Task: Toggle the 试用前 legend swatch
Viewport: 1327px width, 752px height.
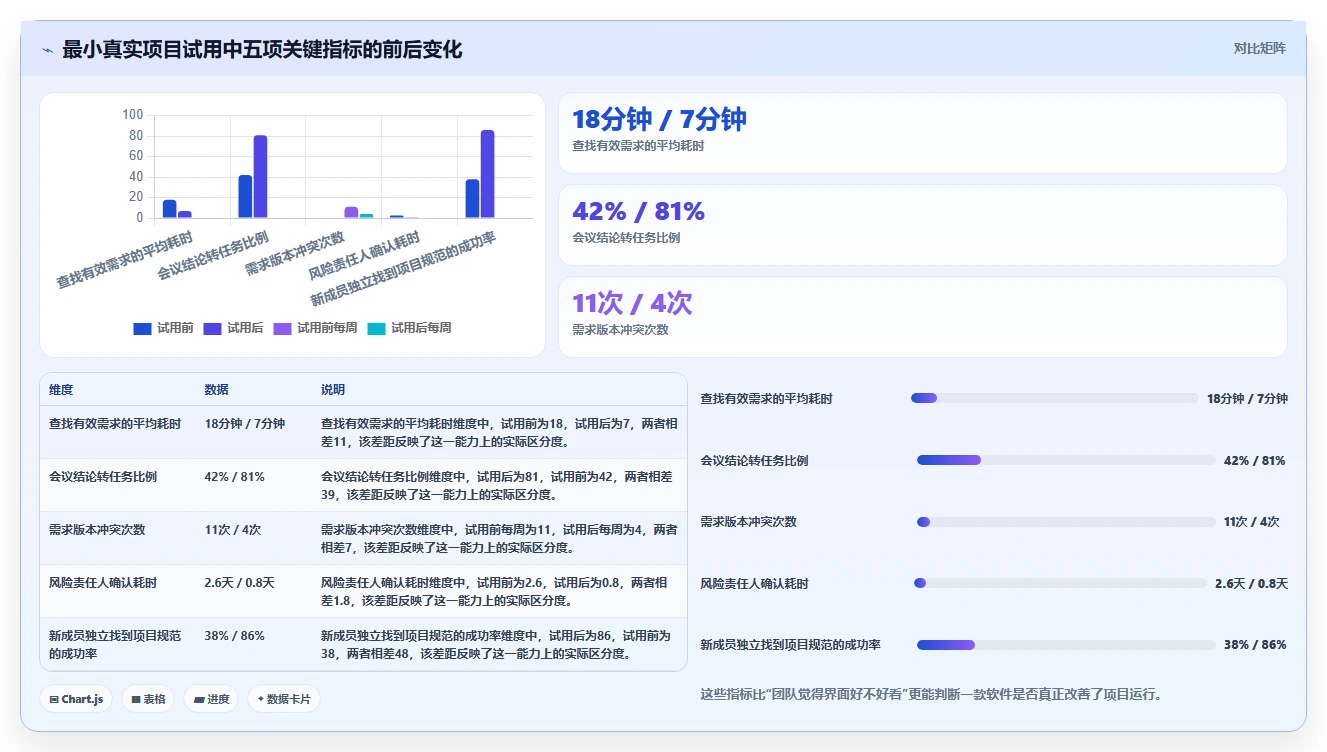Action: [x=142, y=328]
